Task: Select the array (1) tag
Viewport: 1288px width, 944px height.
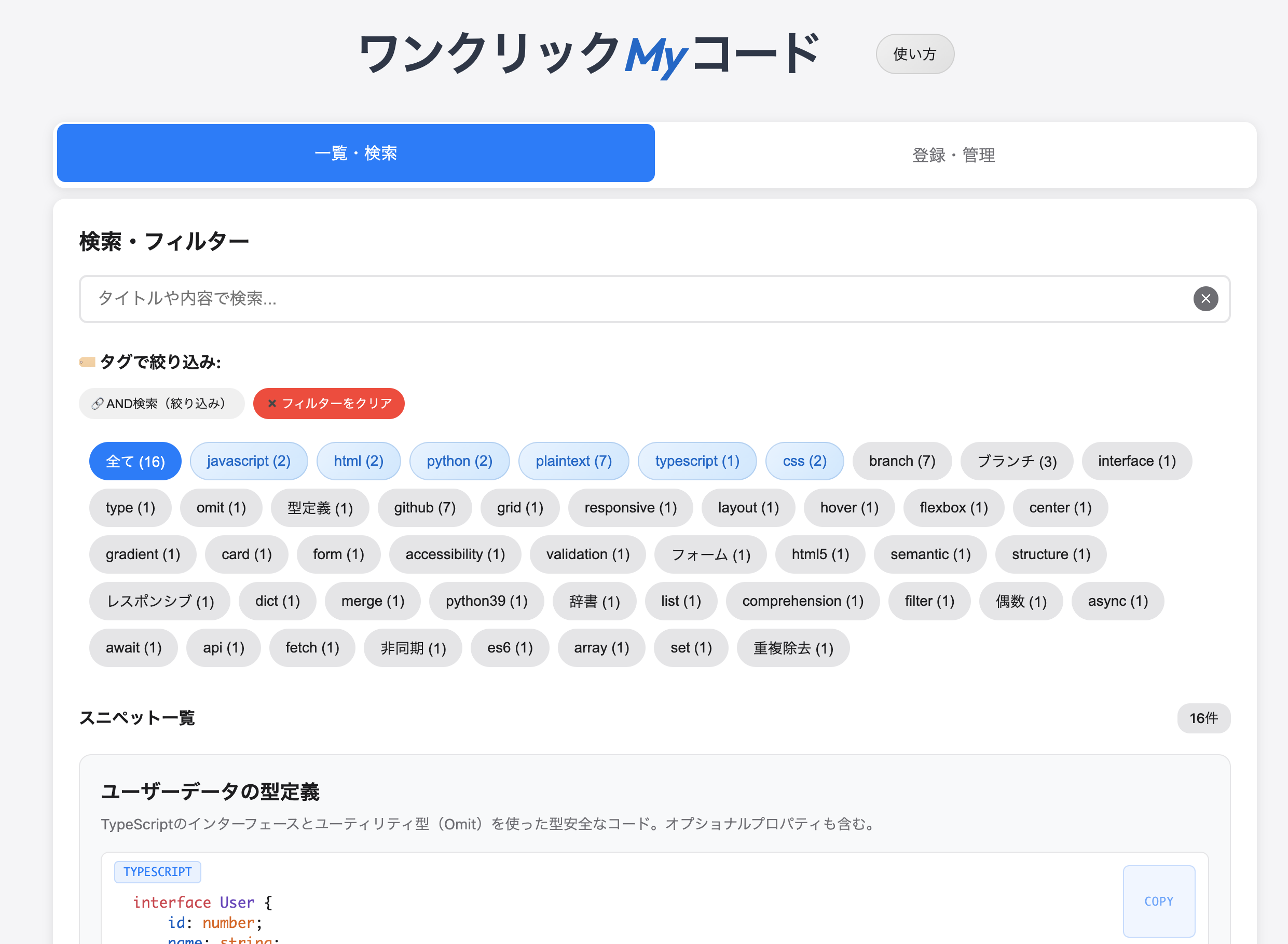Action: click(x=601, y=648)
